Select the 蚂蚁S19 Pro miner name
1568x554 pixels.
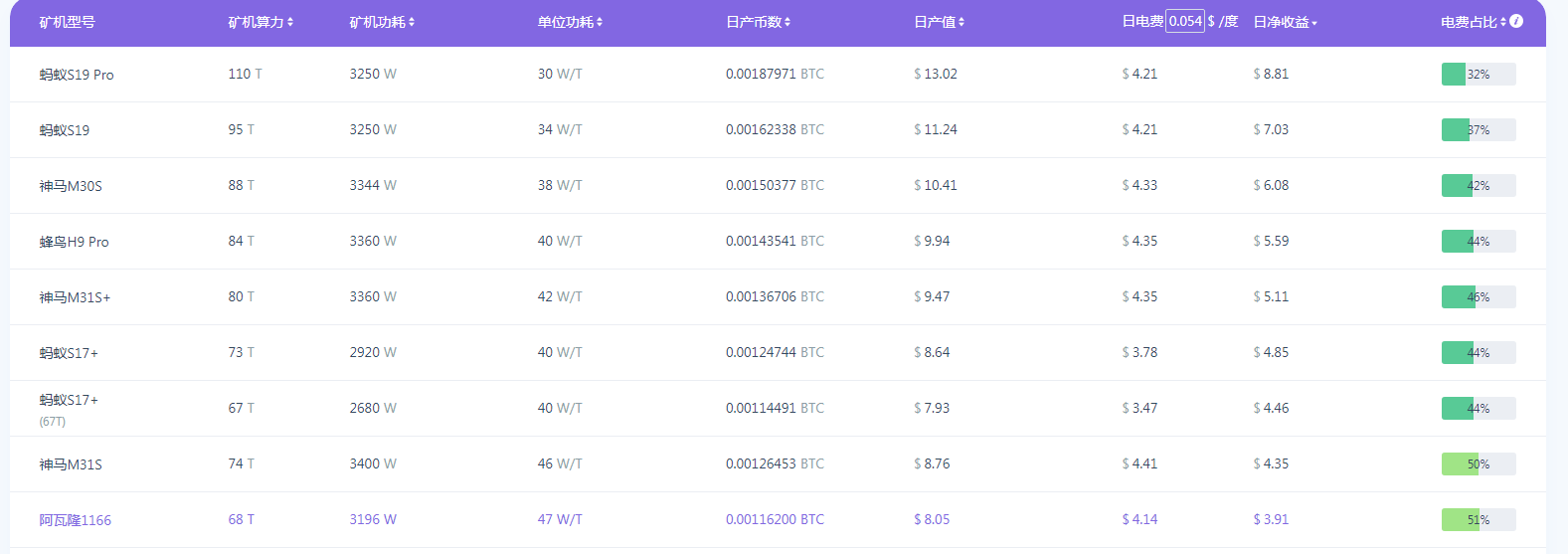tap(77, 75)
